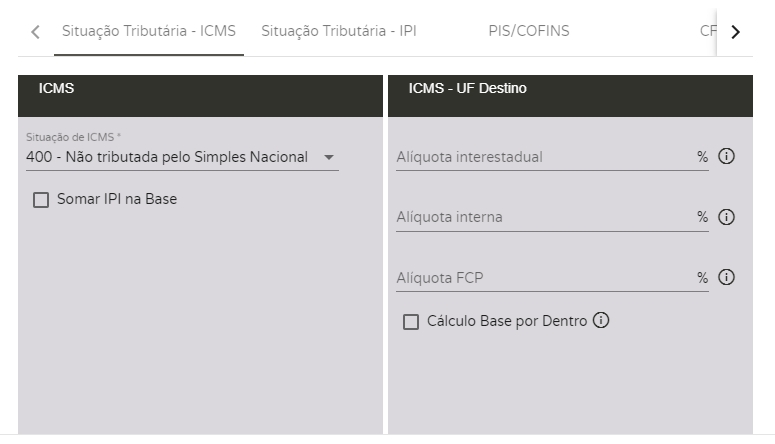Click the Situação de ICMS dropdown arrow
The image size is (775, 444).
coord(328,157)
